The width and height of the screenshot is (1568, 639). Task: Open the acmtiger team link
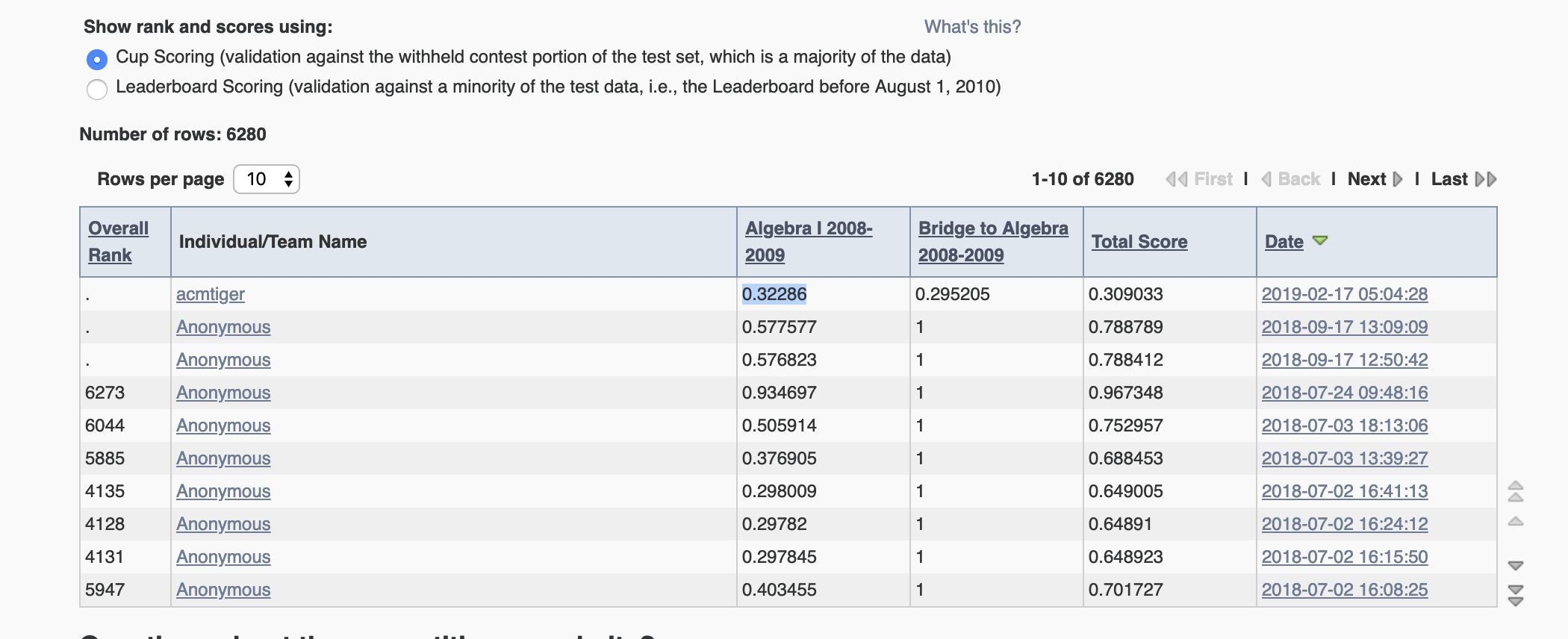[x=211, y=294]
